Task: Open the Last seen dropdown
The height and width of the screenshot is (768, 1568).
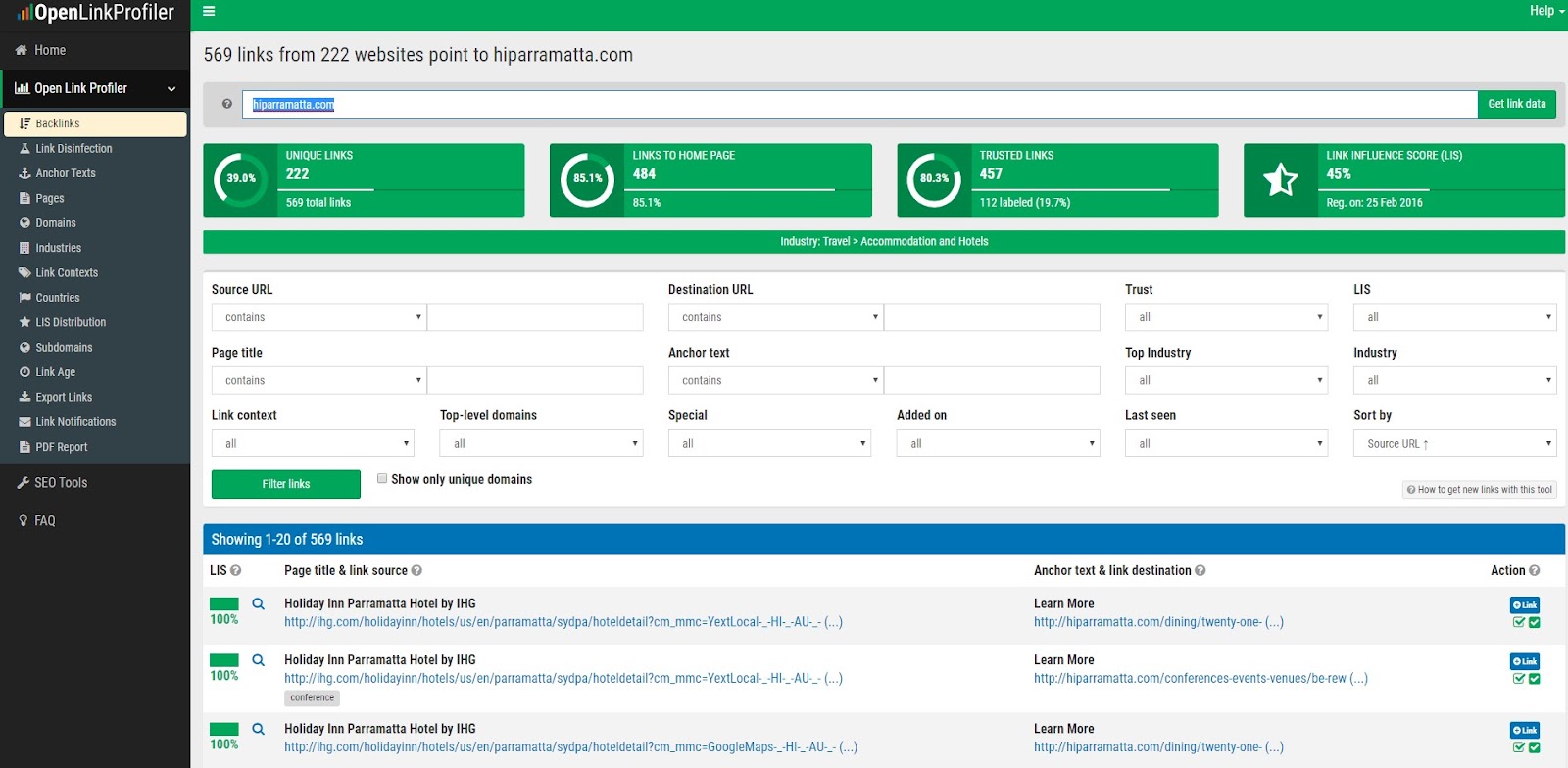Action: (1226, 444)
